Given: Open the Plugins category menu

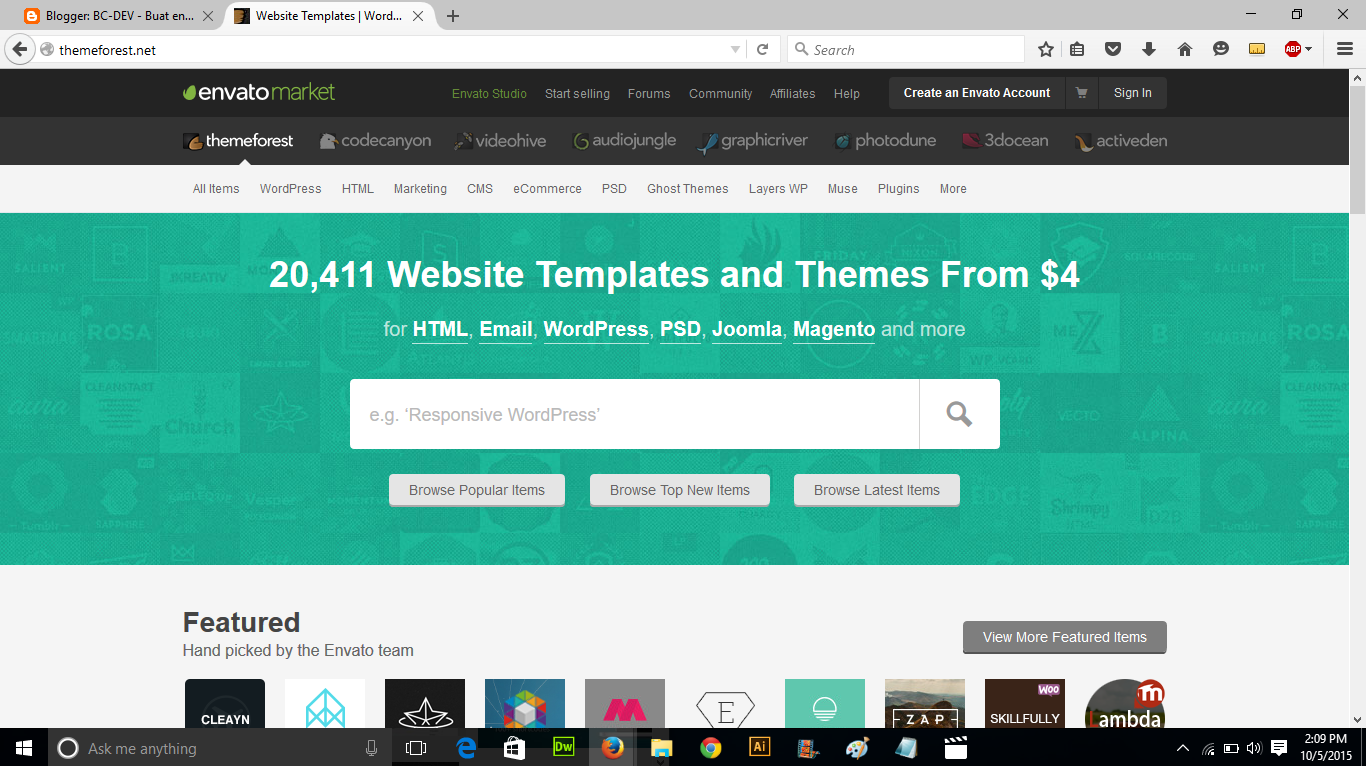Looking at the screenshot, I should (x=898, y=189).
